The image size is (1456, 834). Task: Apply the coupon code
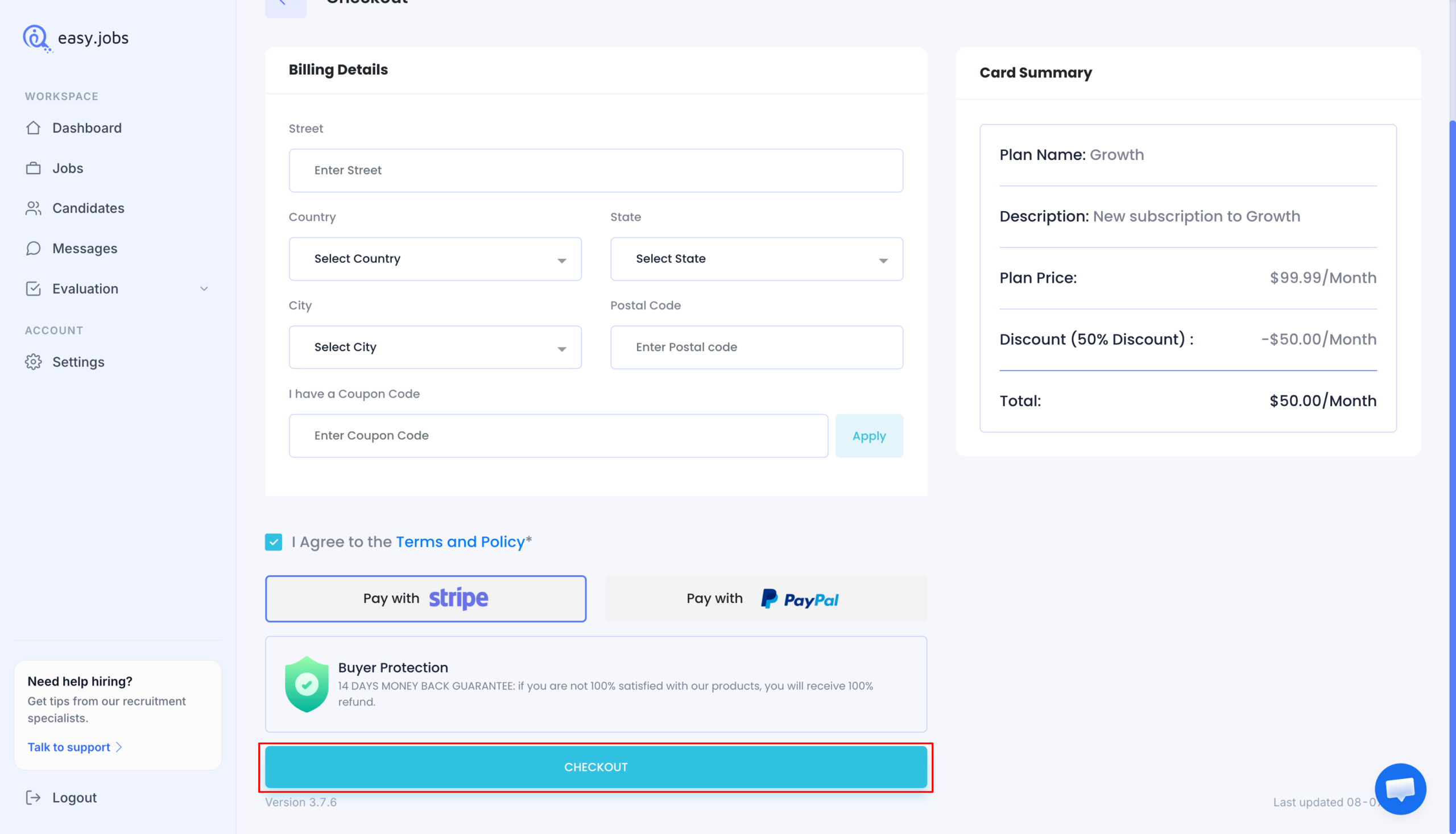868,436
